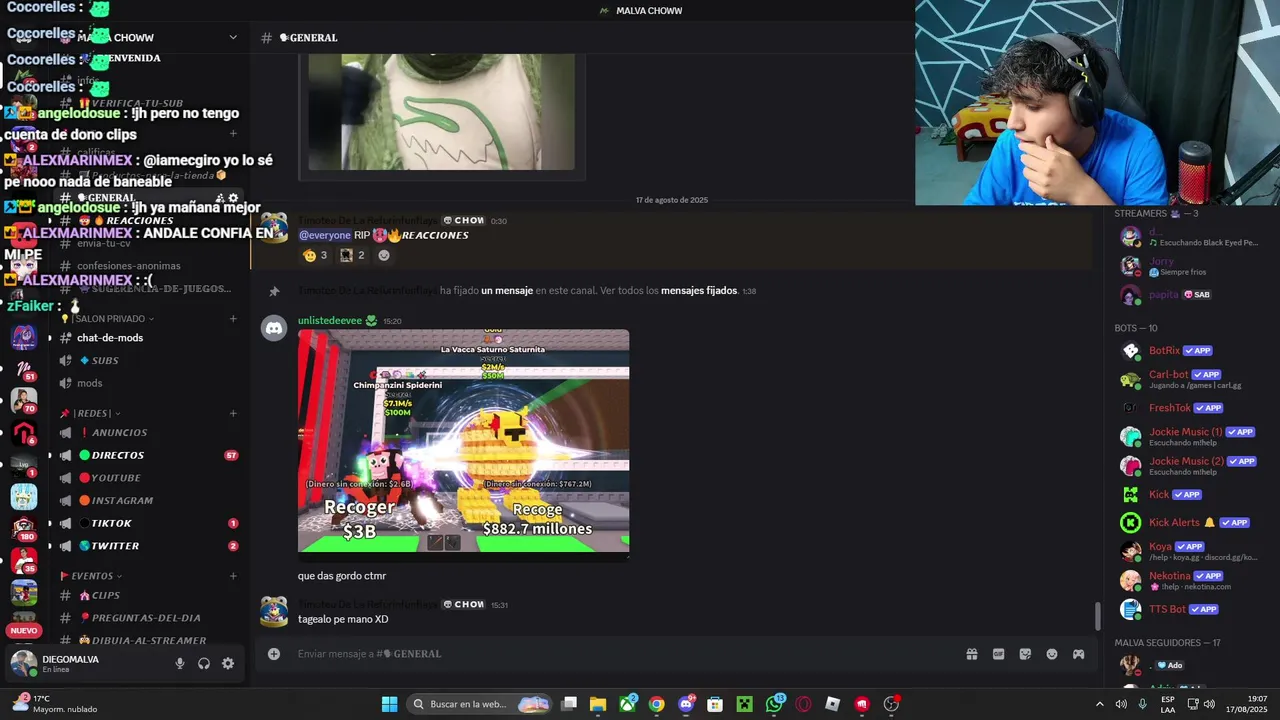Open the server icon with 70 badge
1280x720 pixels.
(24, 399)
